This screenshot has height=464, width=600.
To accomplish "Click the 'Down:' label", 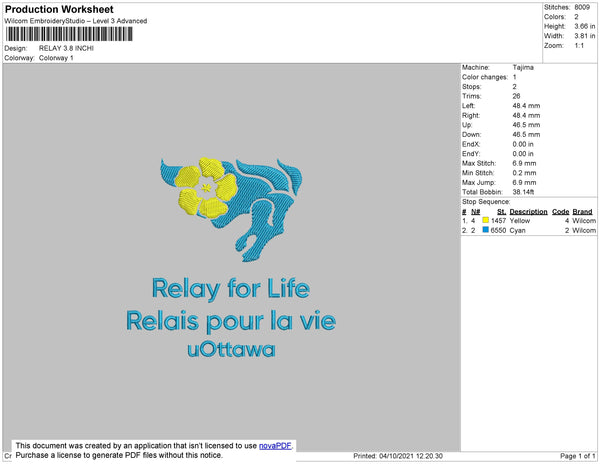I will (471, 135).
